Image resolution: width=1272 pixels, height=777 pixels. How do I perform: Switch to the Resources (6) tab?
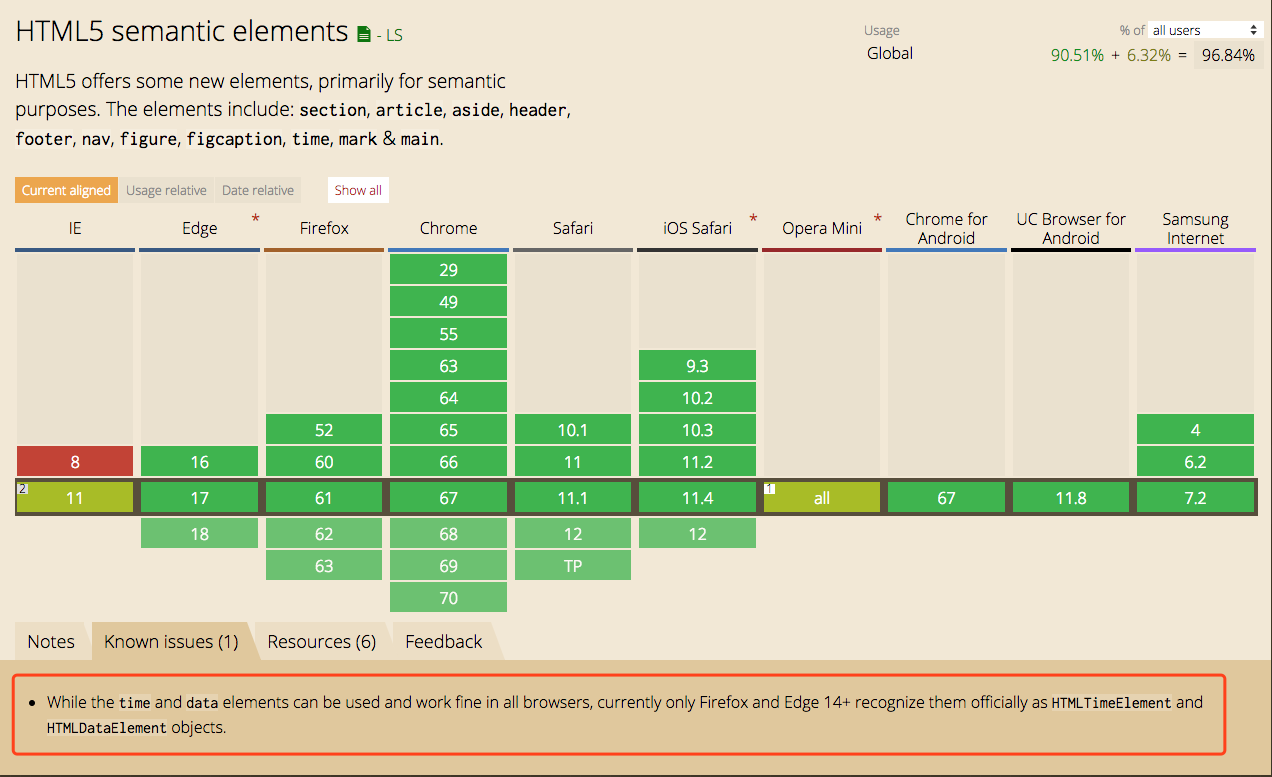[x=322, y=641]
